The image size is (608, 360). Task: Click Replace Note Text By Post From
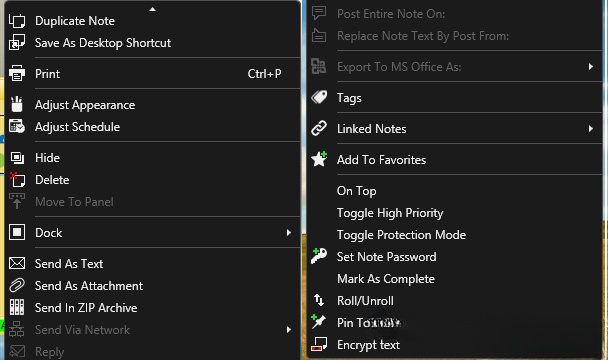click(454, 36)
